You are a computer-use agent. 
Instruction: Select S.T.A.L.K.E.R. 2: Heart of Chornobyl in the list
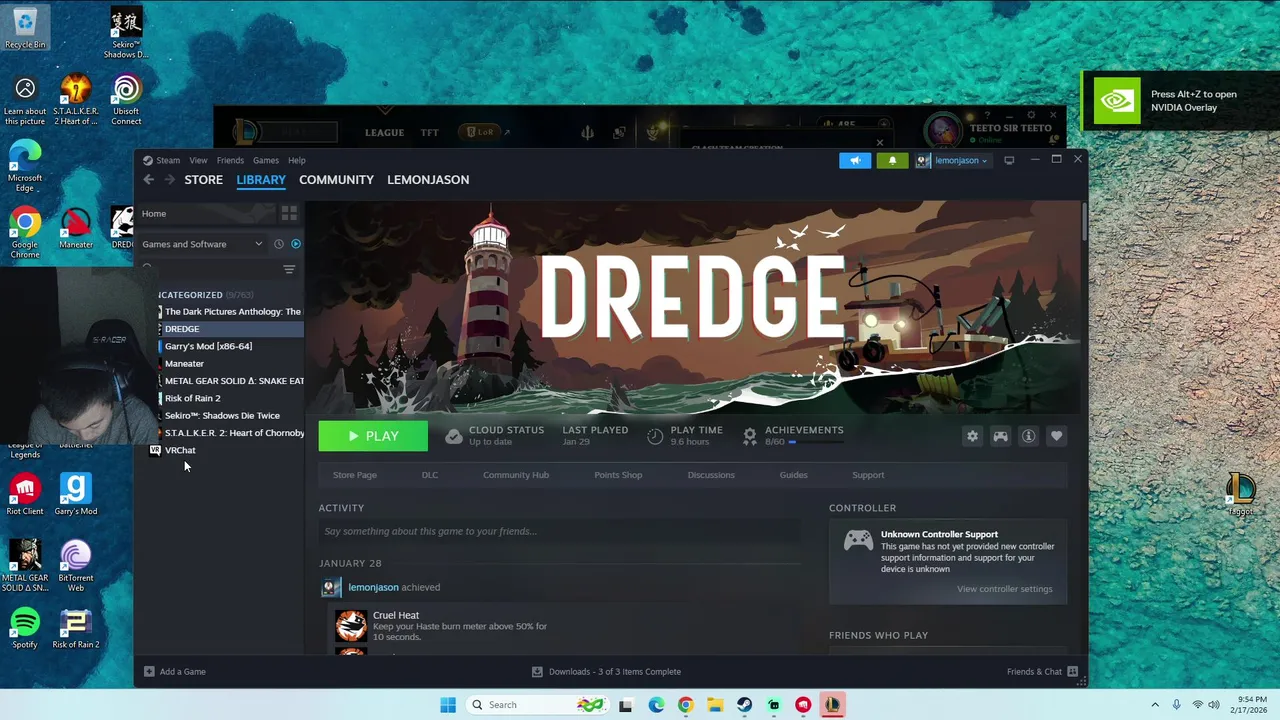point(231,433)
